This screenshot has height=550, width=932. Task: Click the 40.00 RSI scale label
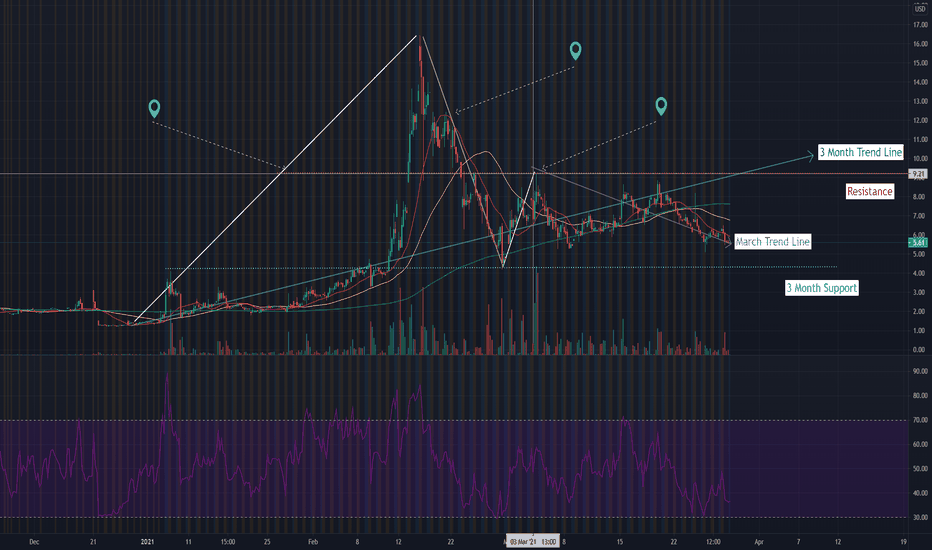tap(920, 493)
